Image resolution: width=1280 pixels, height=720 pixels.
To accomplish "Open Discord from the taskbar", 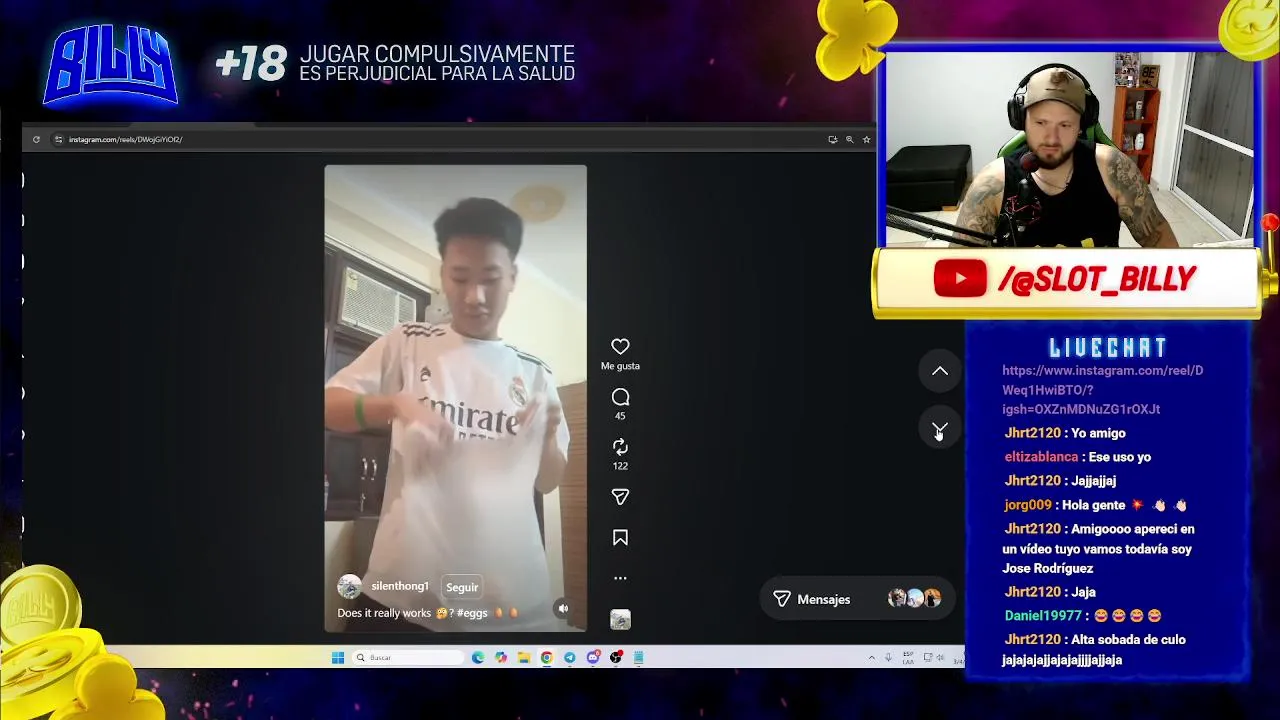I will [593, 657].
